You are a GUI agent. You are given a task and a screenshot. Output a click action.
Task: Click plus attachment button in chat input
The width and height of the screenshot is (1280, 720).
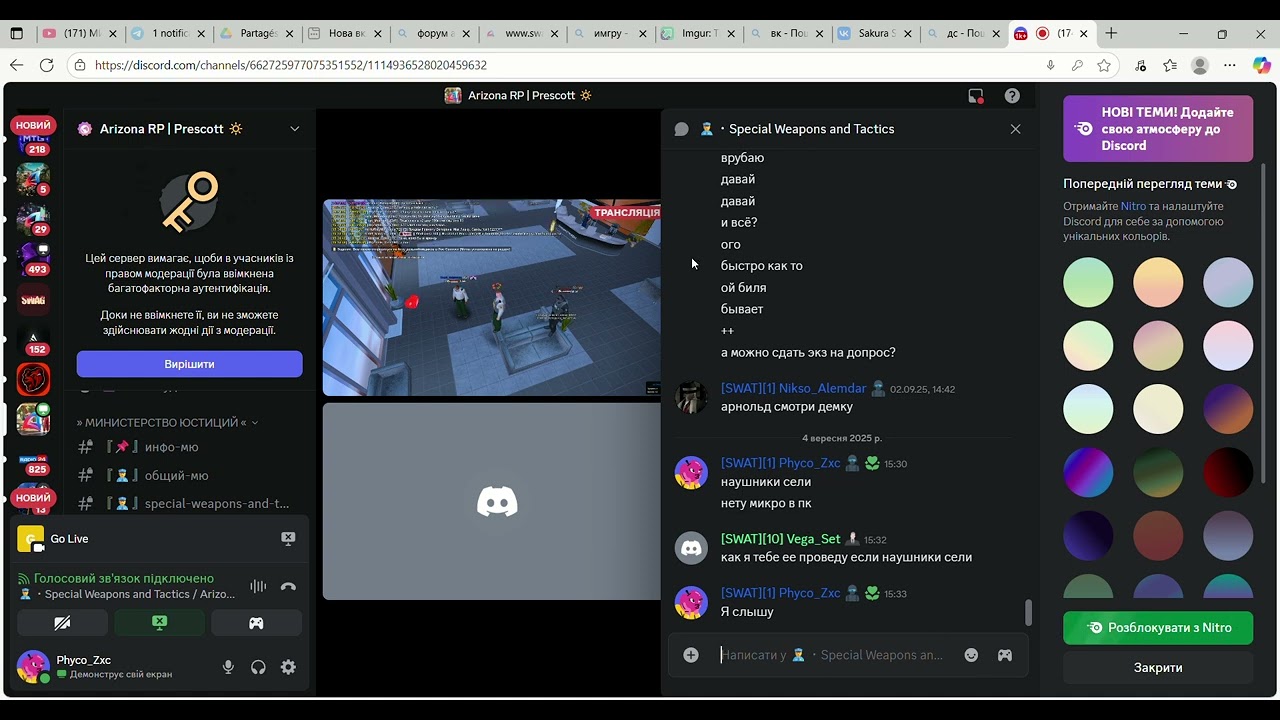coord(691,655)
